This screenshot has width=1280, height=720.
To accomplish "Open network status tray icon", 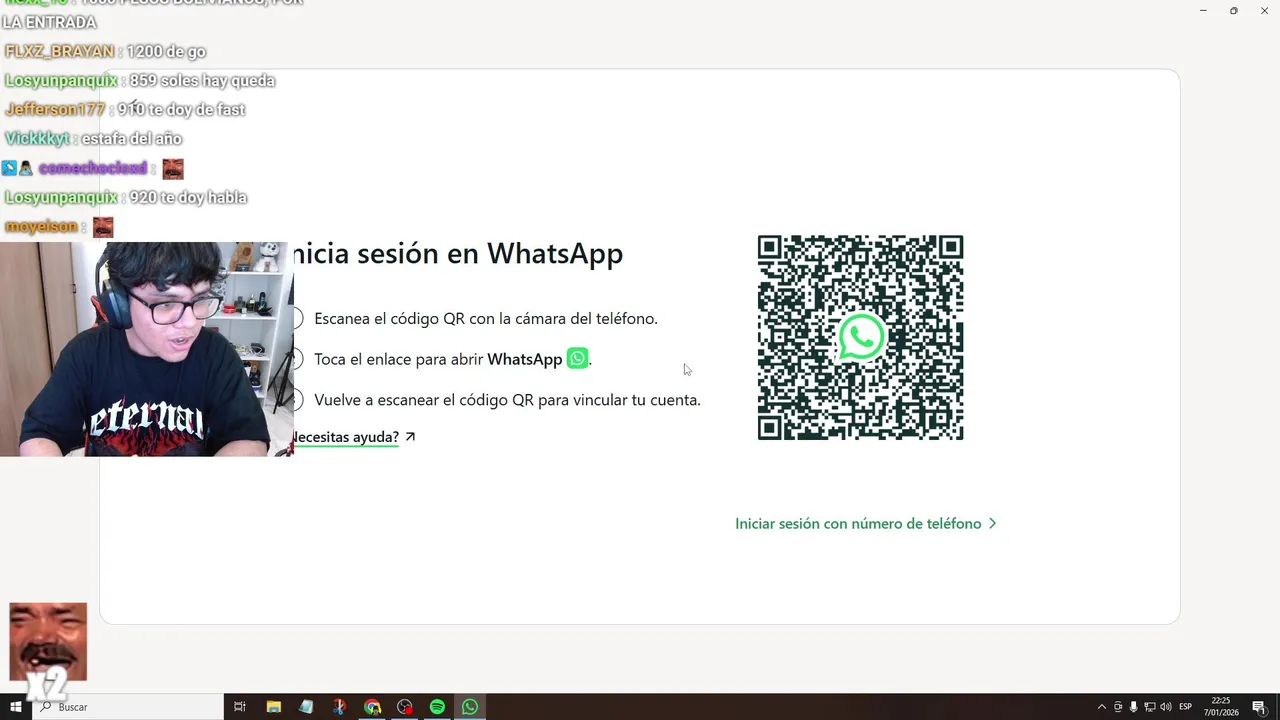I will pos(1150,707).
